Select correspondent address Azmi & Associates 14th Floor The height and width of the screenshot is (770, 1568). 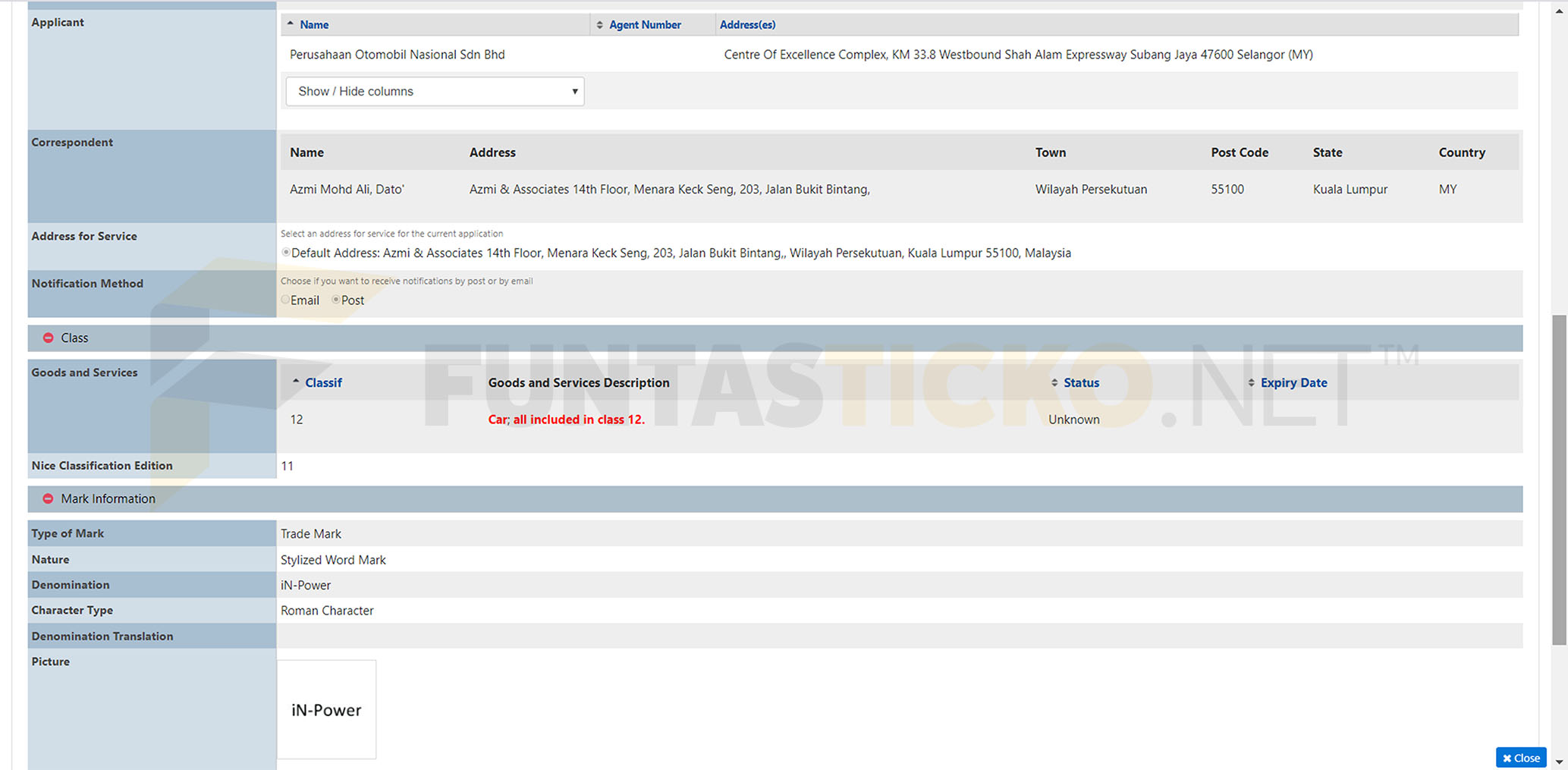tap(669, 189)
